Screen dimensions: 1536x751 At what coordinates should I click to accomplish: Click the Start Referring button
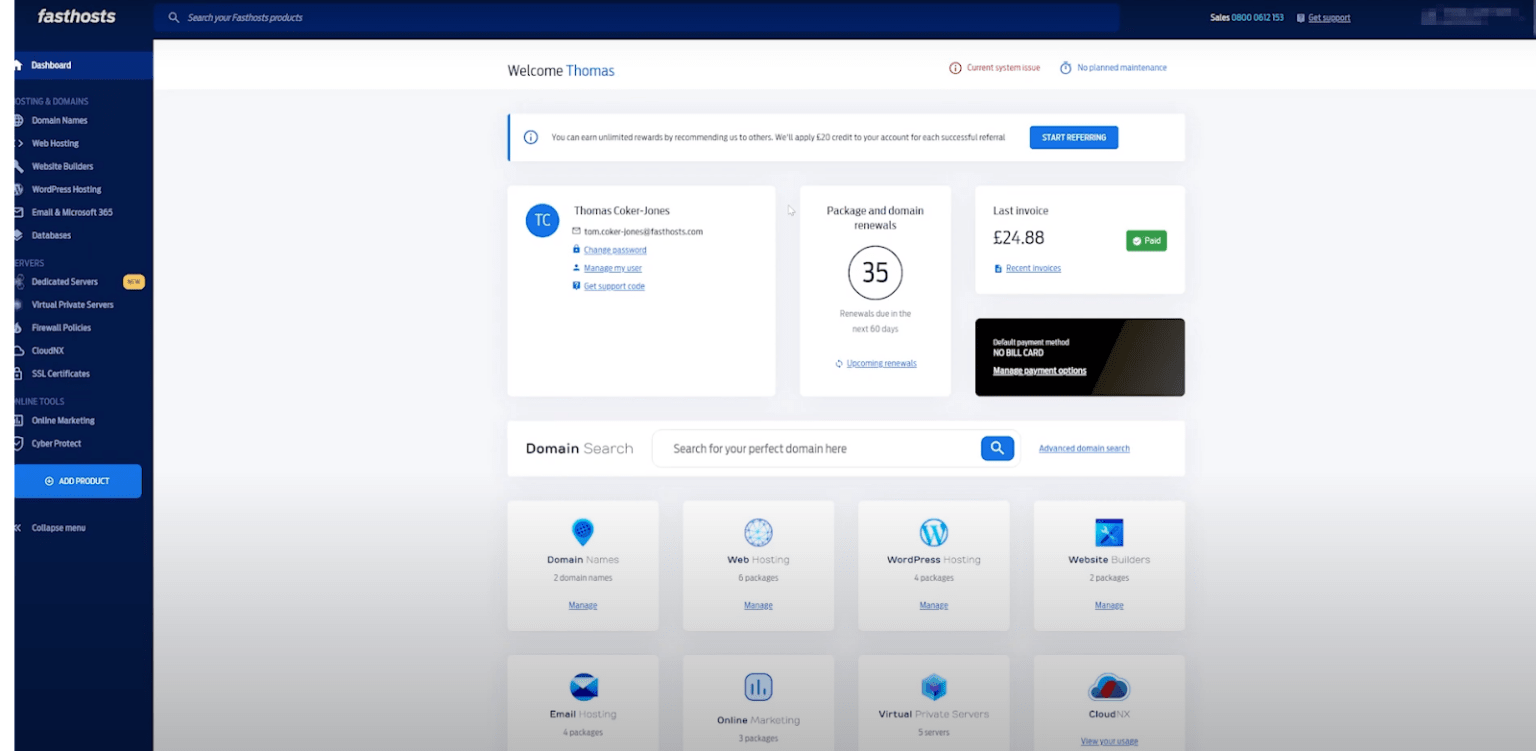1073,137
